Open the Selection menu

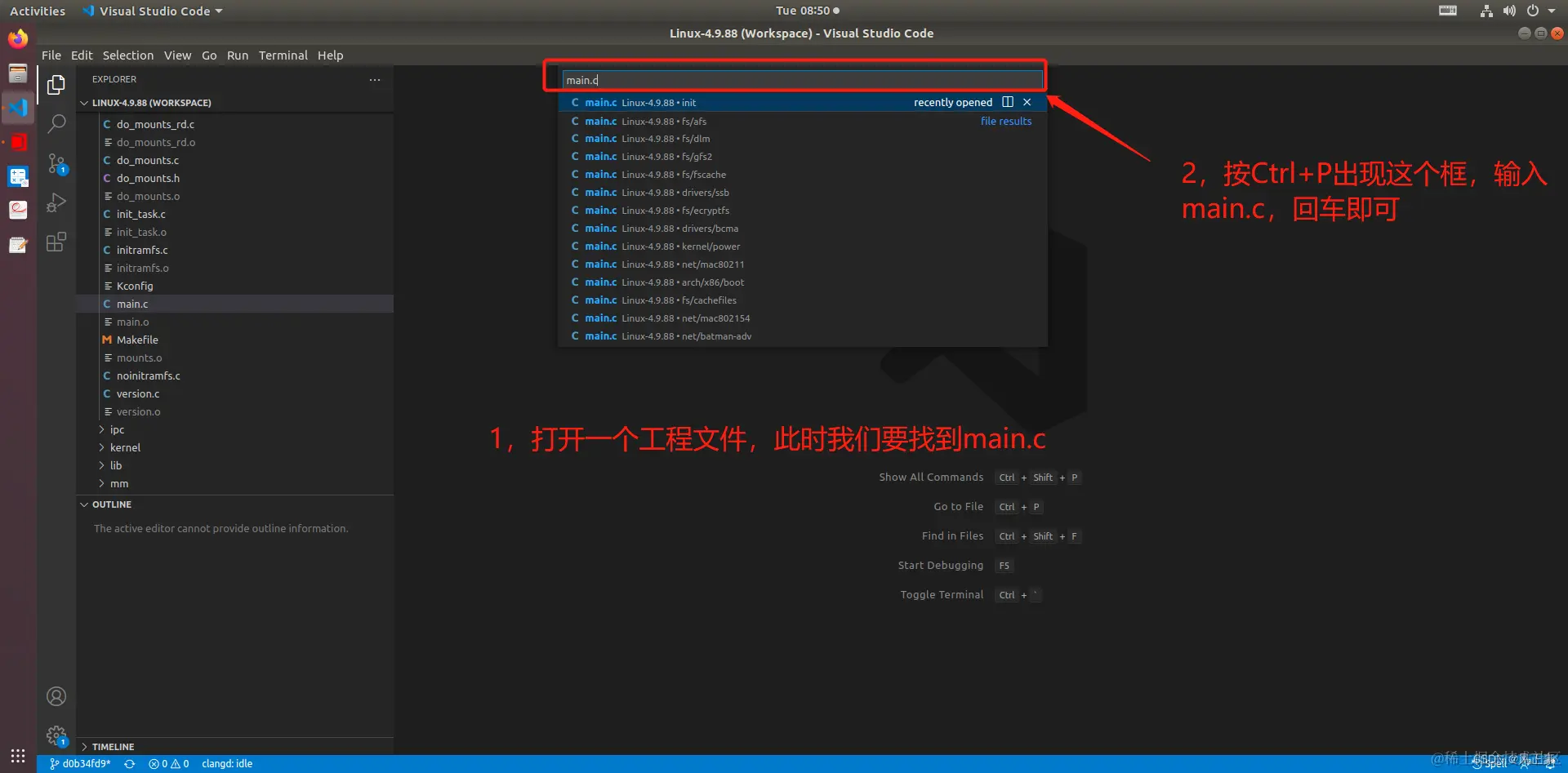(x=128, y=56)
